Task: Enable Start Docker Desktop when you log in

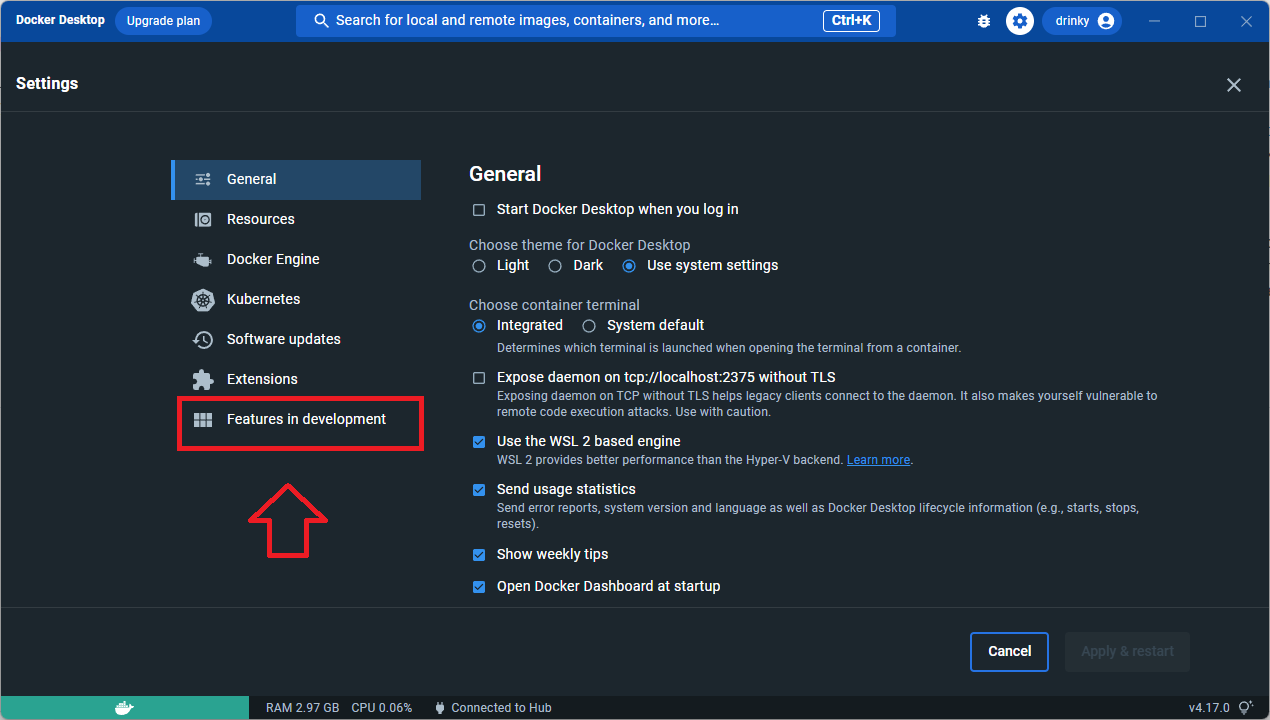Action: [479, 210]
